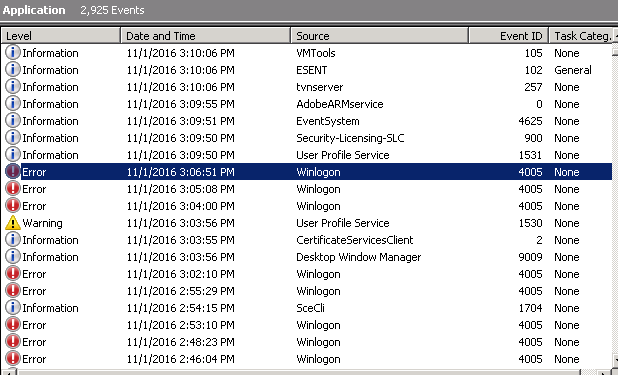Viewport: 618px width, 375px height.
Task: Click the 'Error' label in the 2:46:04 PM row
Action: pos(34,359)
